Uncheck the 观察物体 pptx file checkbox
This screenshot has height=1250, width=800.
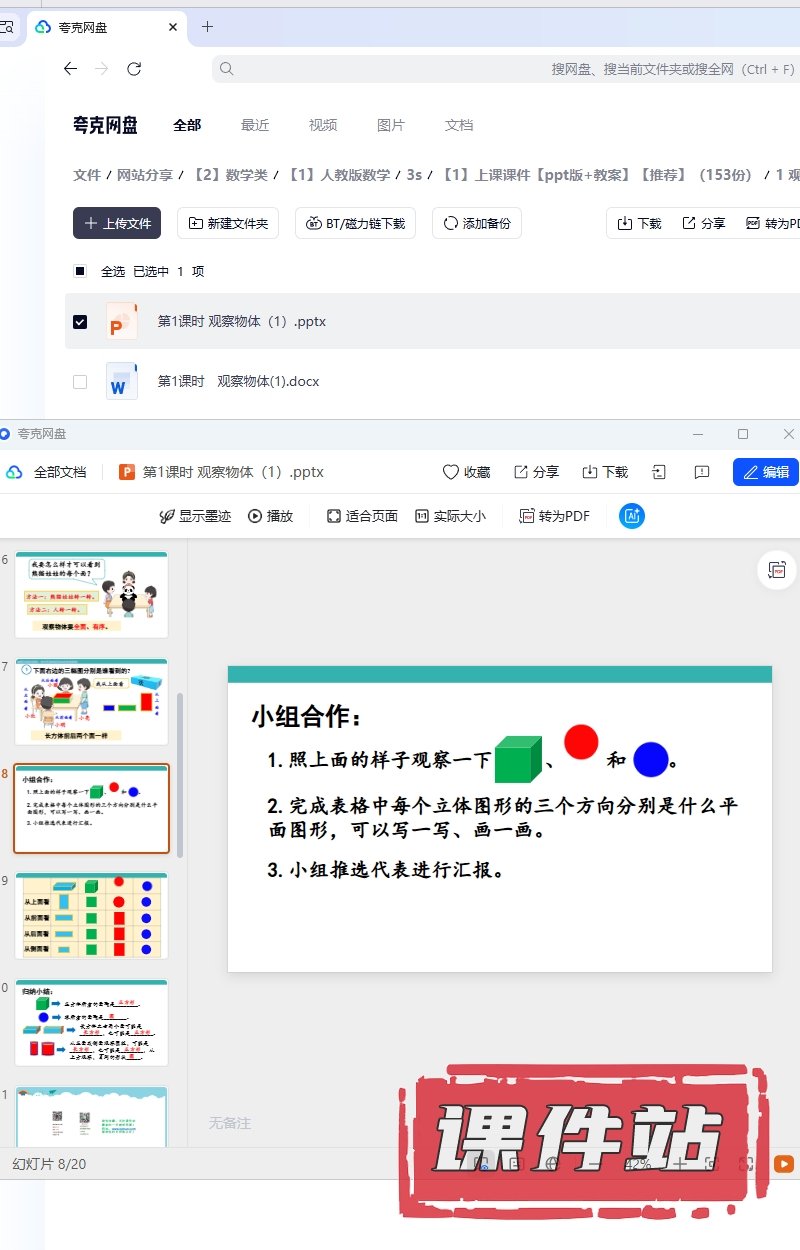[80, 322]
